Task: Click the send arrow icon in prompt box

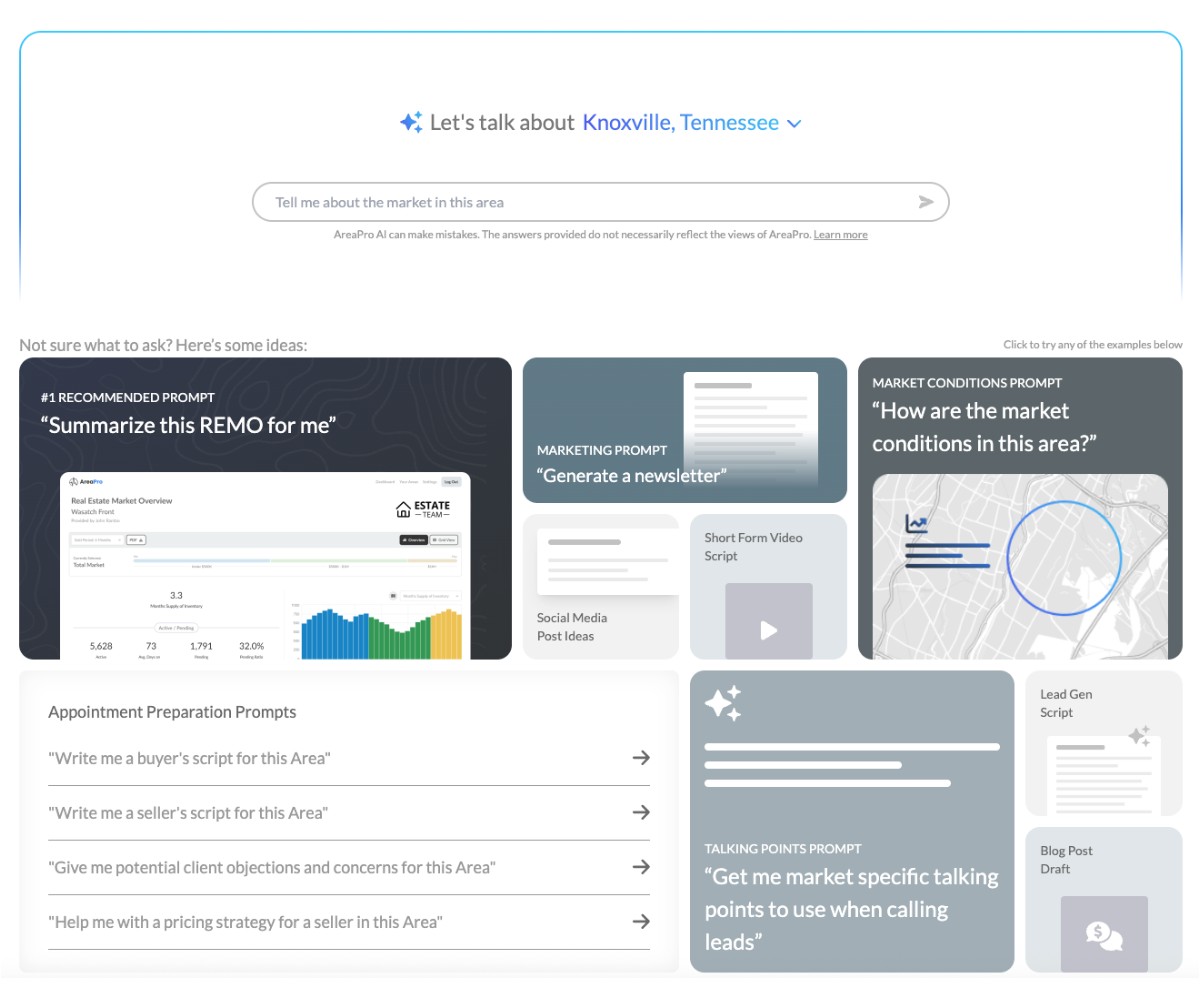Action: 926,202
